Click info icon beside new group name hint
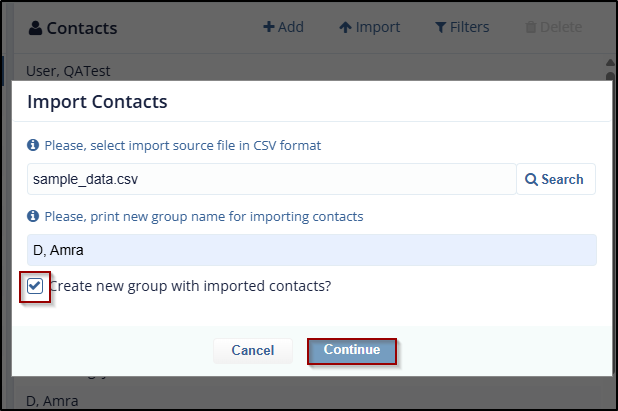Viewport: 618px width, 411px height. [33, 216]
